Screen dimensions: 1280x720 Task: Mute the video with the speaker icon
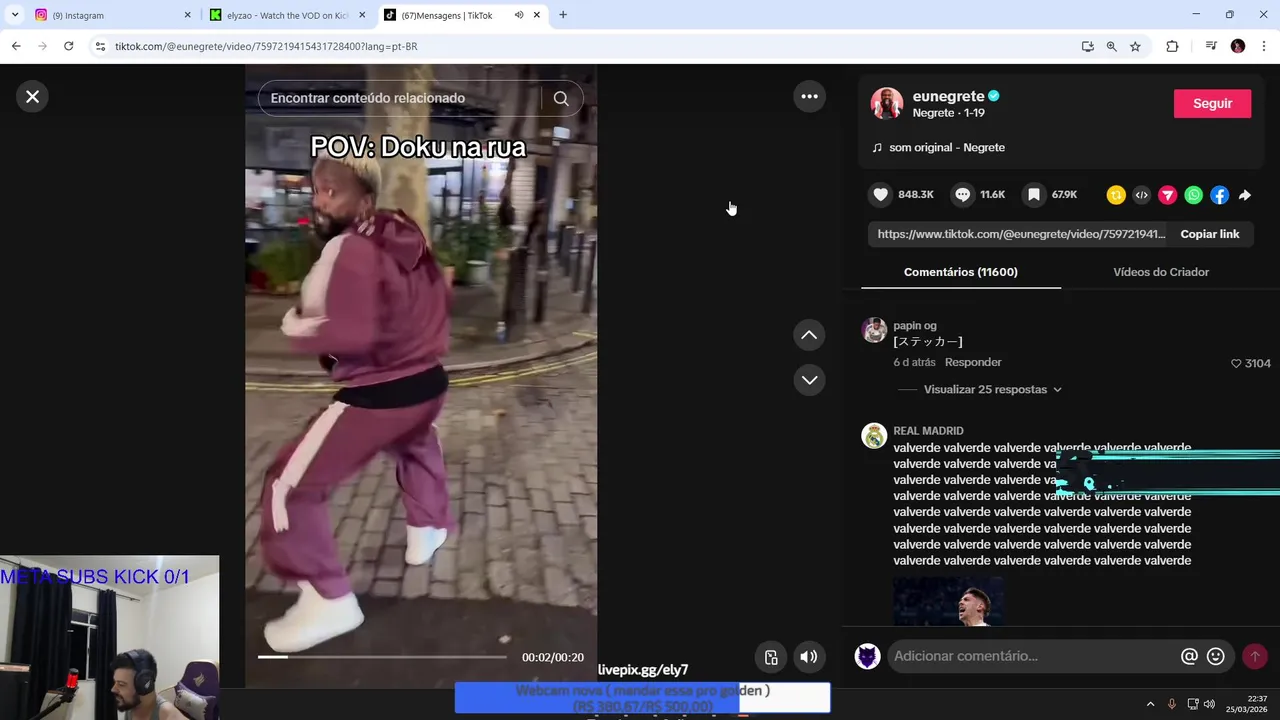click(x=808, y=657)
